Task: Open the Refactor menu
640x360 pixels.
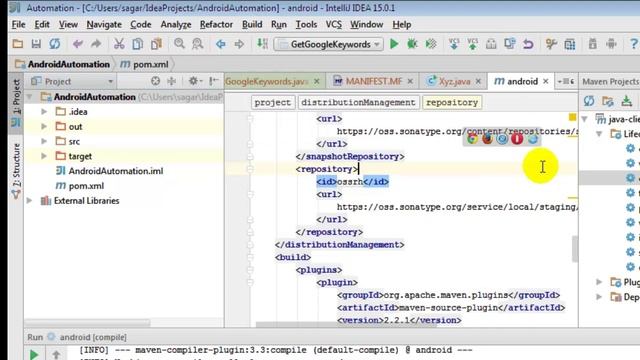Action: pos(216,24)
